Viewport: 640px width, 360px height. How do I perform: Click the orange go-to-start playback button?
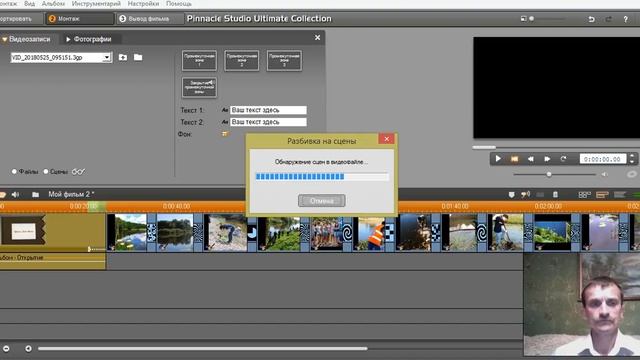pyautogui.click(x=514, y=159)
